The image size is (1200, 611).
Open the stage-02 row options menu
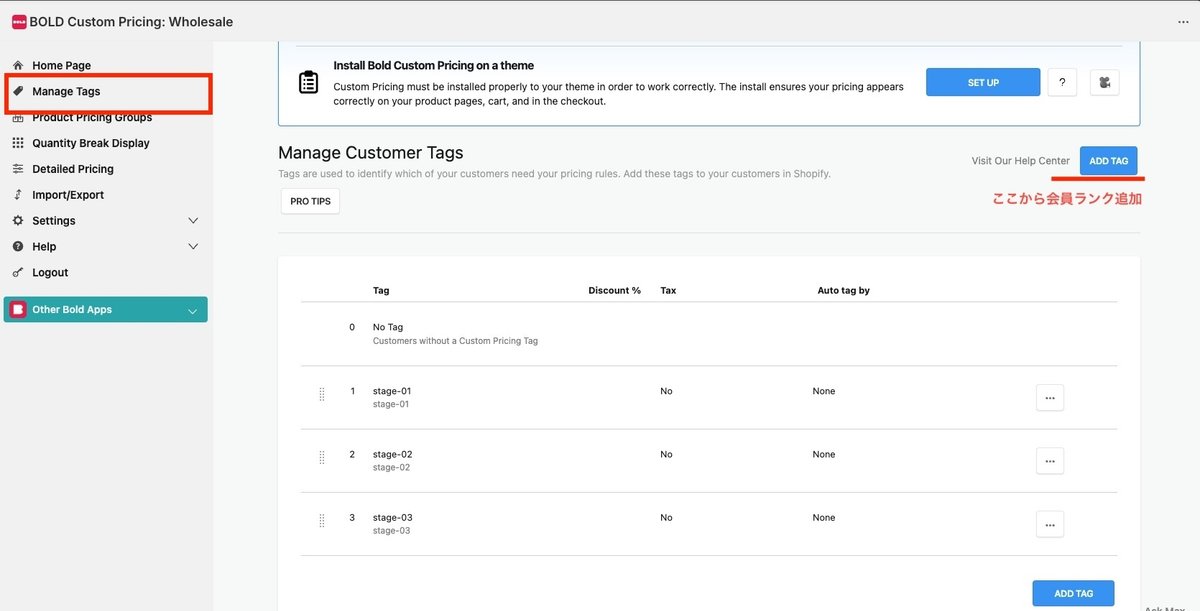(1049, 461)
